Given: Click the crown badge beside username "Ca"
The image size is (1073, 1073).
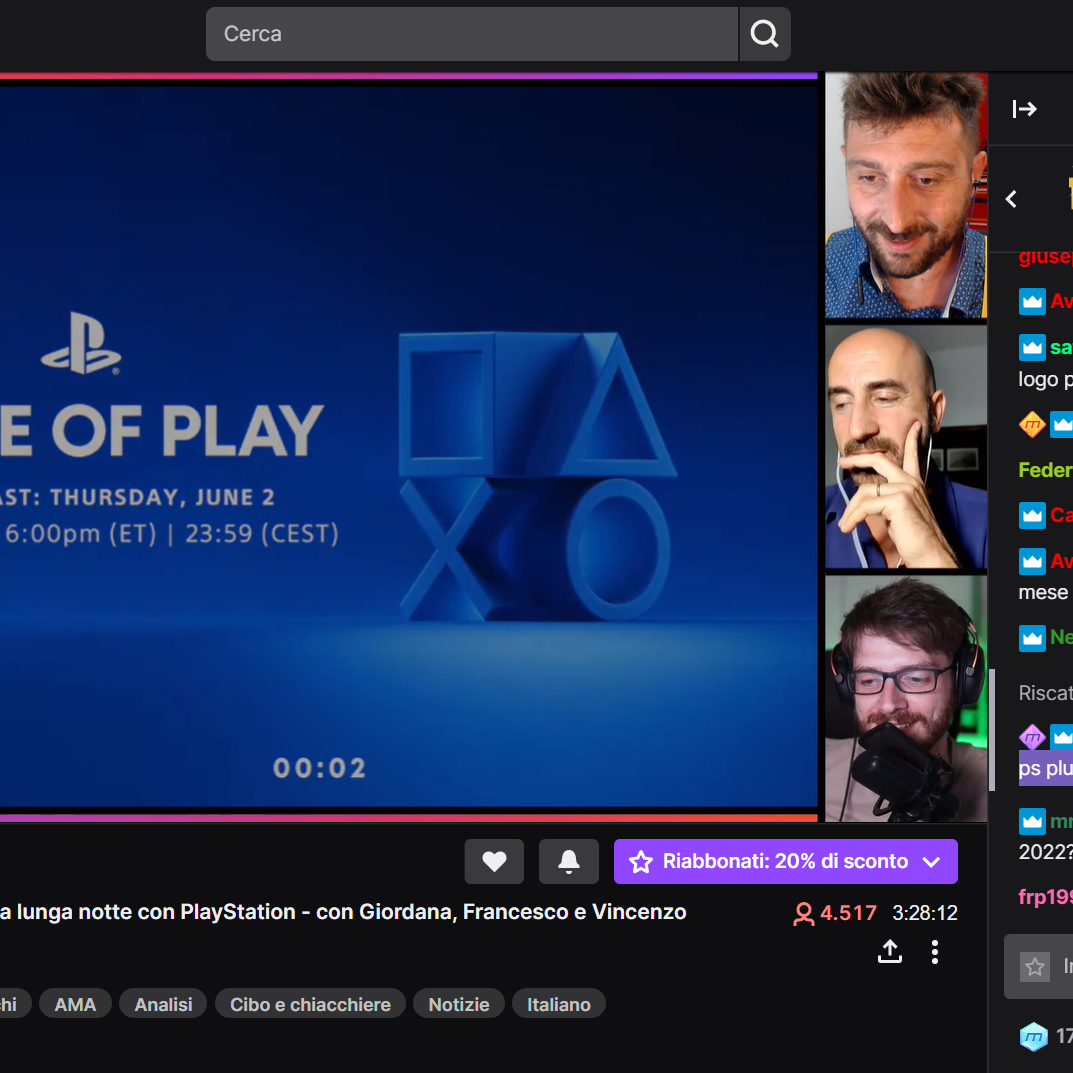Looking at the screenshot, I should pos(1032,515).
